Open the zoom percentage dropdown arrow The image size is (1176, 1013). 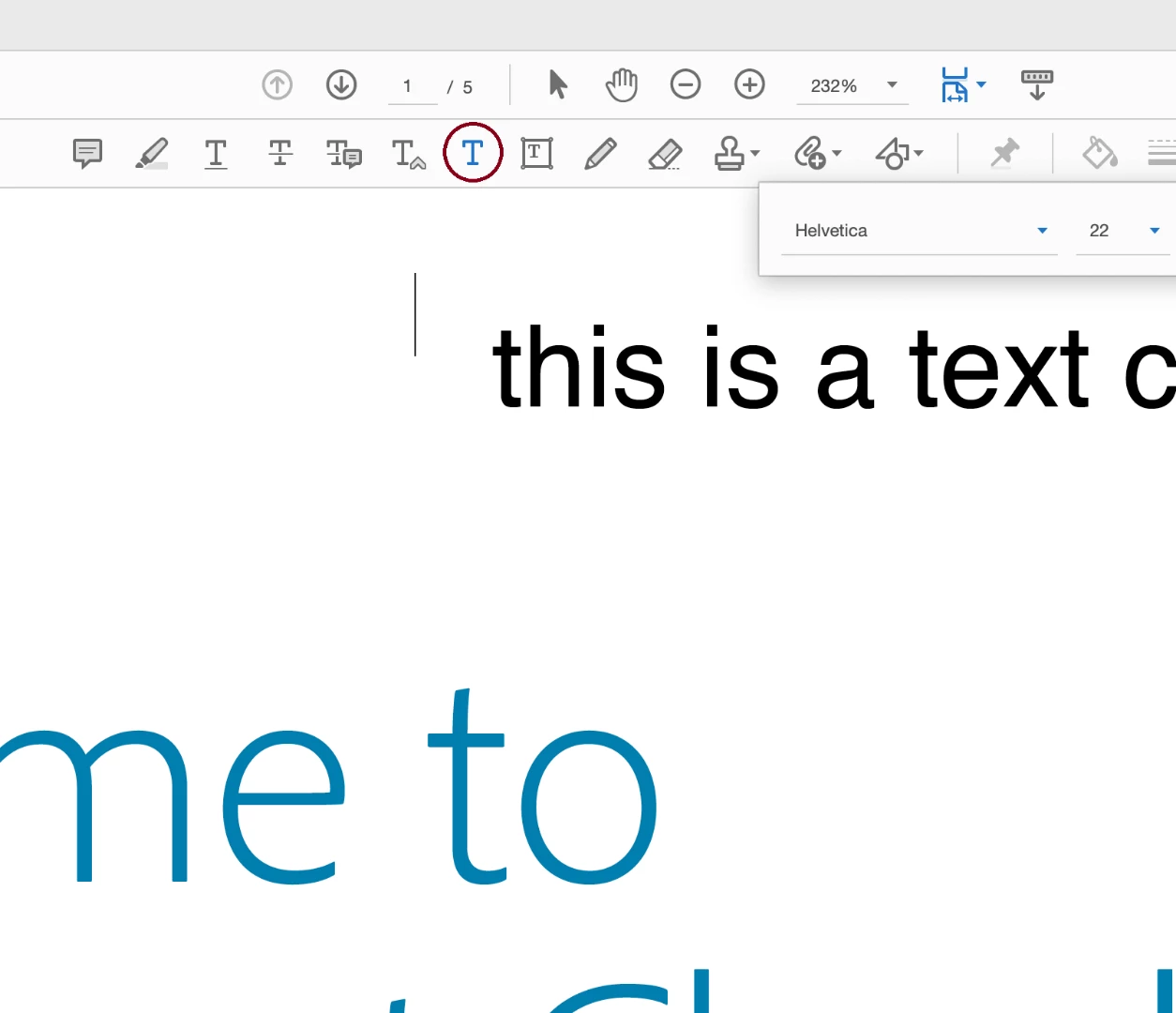(892, 84)
